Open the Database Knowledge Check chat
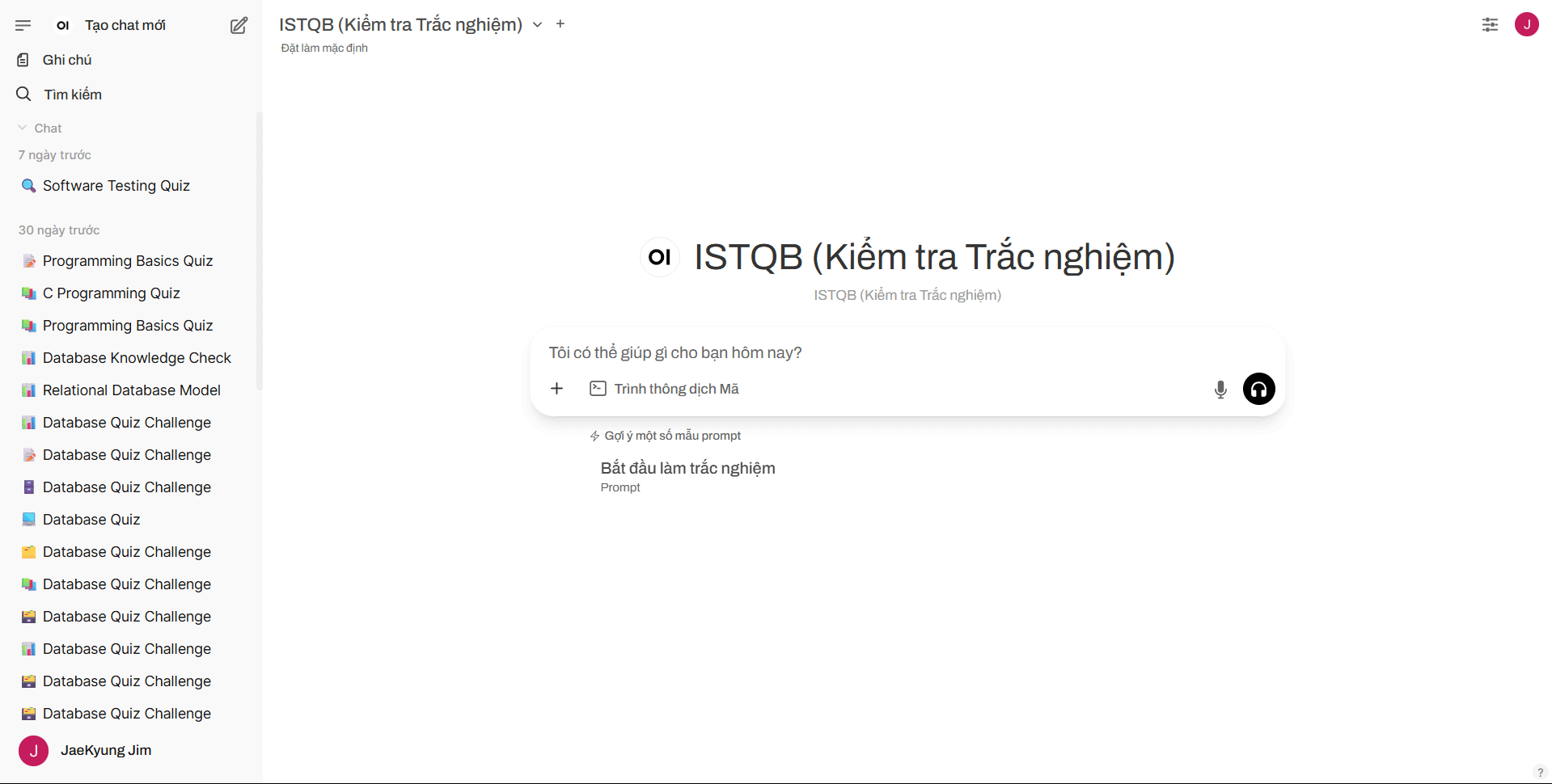This screenshot has height=784, width=1552. click(x=136, y=357)
